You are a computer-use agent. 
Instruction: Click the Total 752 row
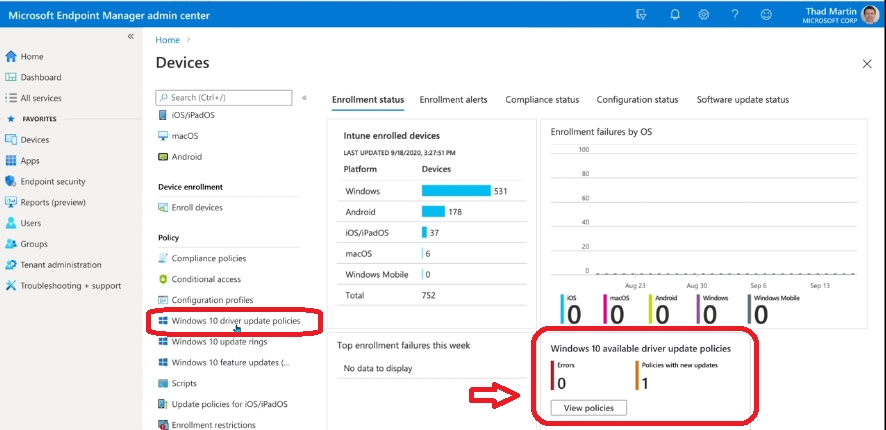click(x=432, y=296)
